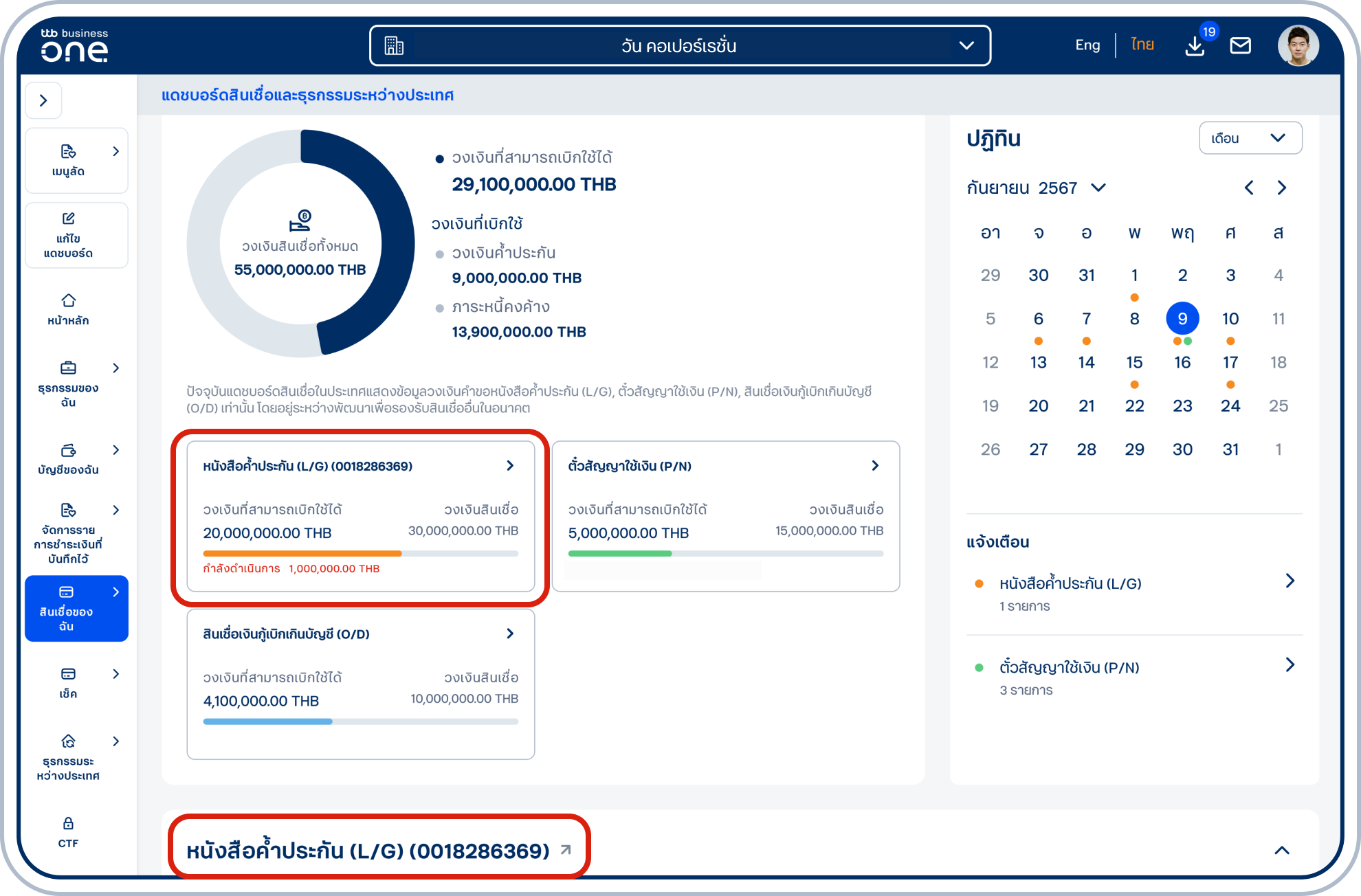Click the home icon labeled หน้าหลัก

pos(68,301)
